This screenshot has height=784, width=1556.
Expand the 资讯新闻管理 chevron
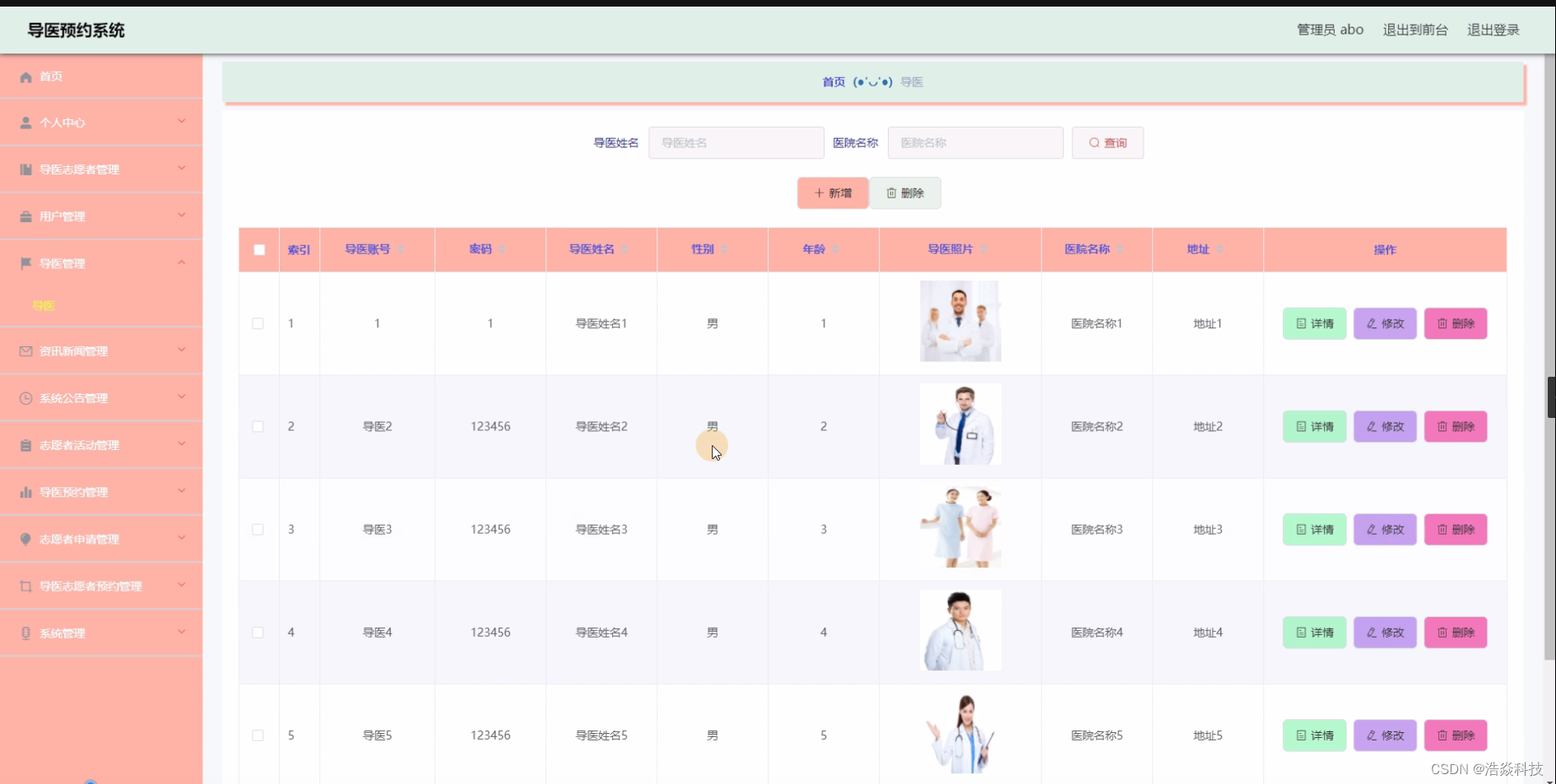182,350
